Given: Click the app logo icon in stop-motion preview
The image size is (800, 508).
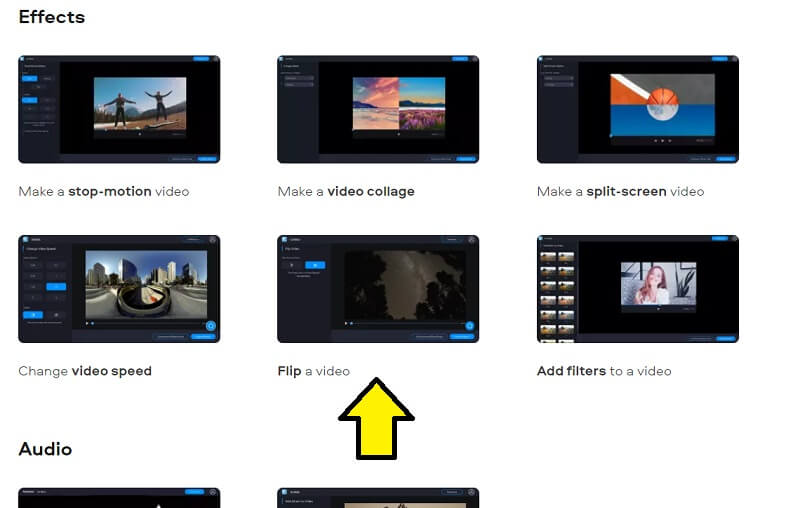Looking at the screenshot, I should click(24, 60).
